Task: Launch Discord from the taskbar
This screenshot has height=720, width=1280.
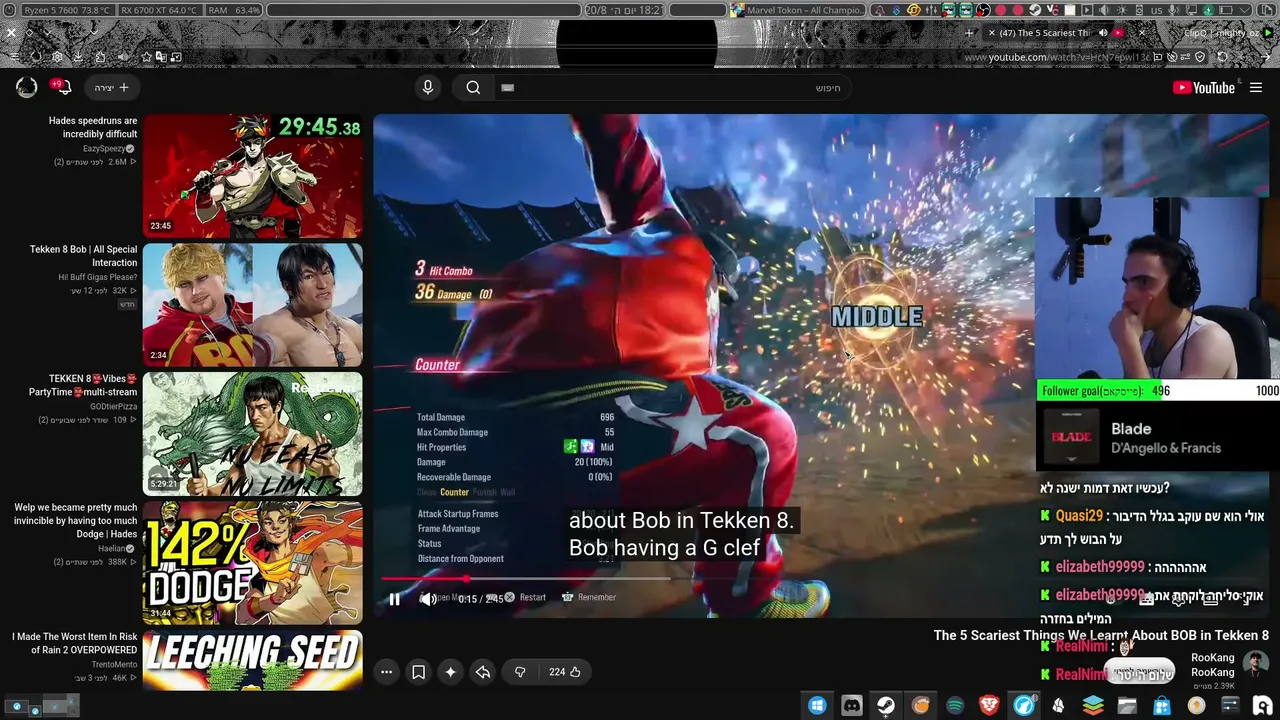Action: [852, 705]
